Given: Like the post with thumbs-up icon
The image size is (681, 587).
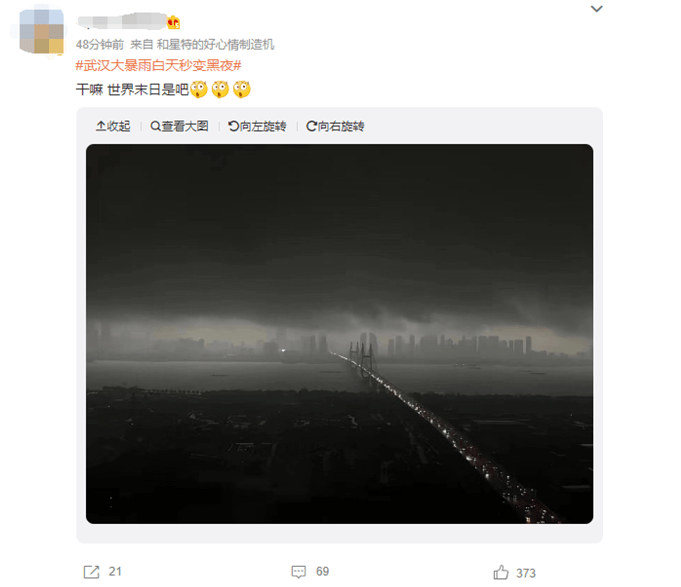Looking at the screenshot, I should (x=501, y=572).
